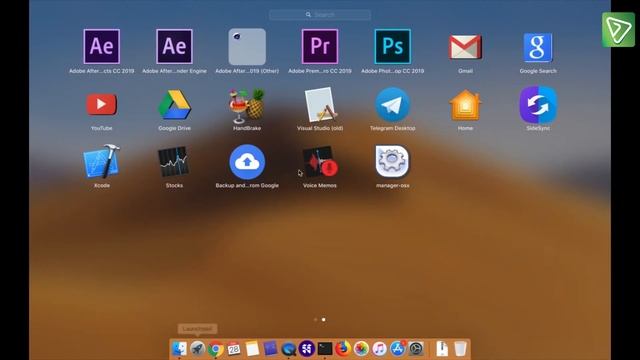This screenshot has width=640, height=360.
Task: Open the Adobe After Effects 2019 (Other) folder
Action: [247, 47]
